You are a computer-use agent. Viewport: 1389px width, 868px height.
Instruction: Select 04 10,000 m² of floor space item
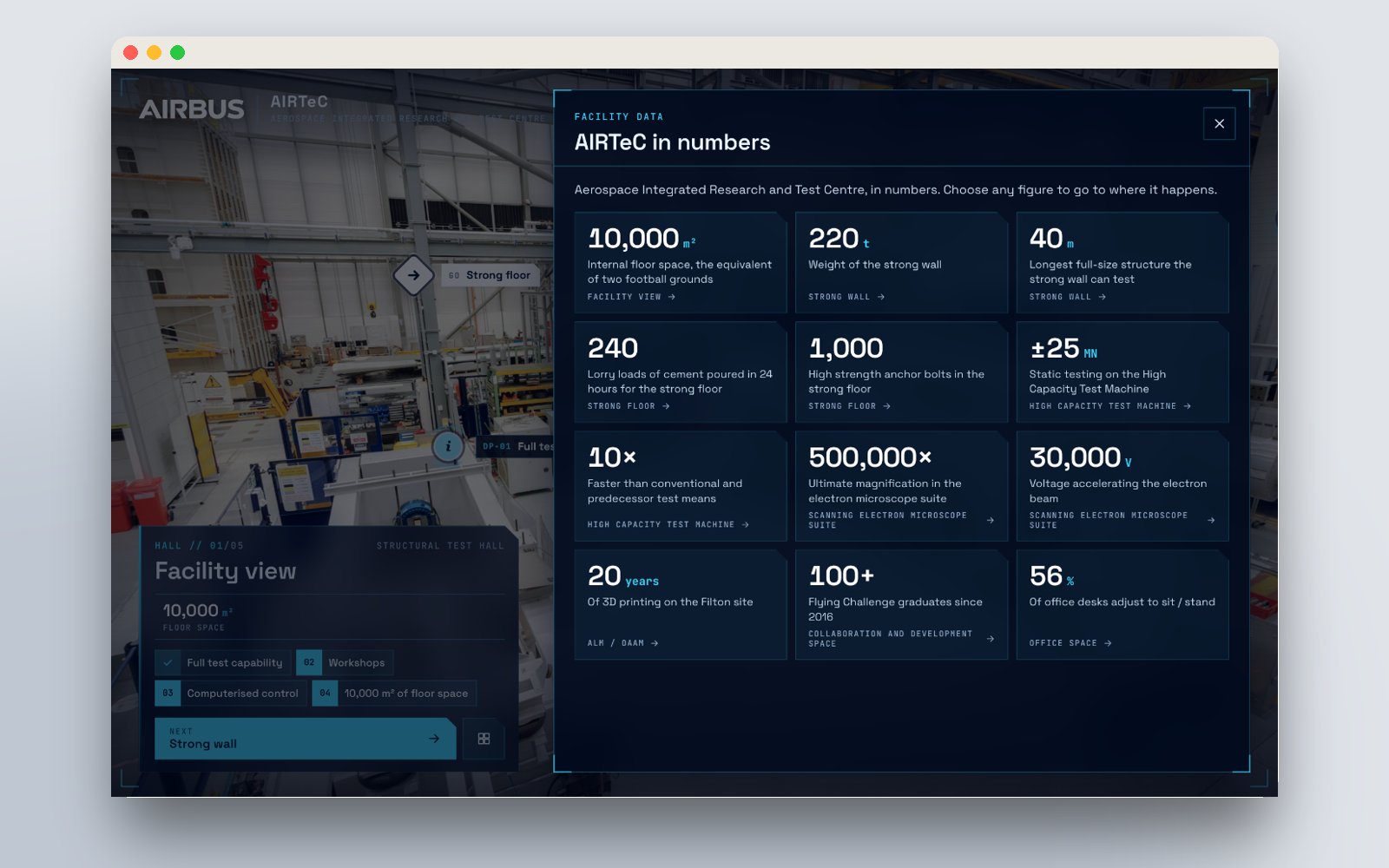[x=394, y=694]
